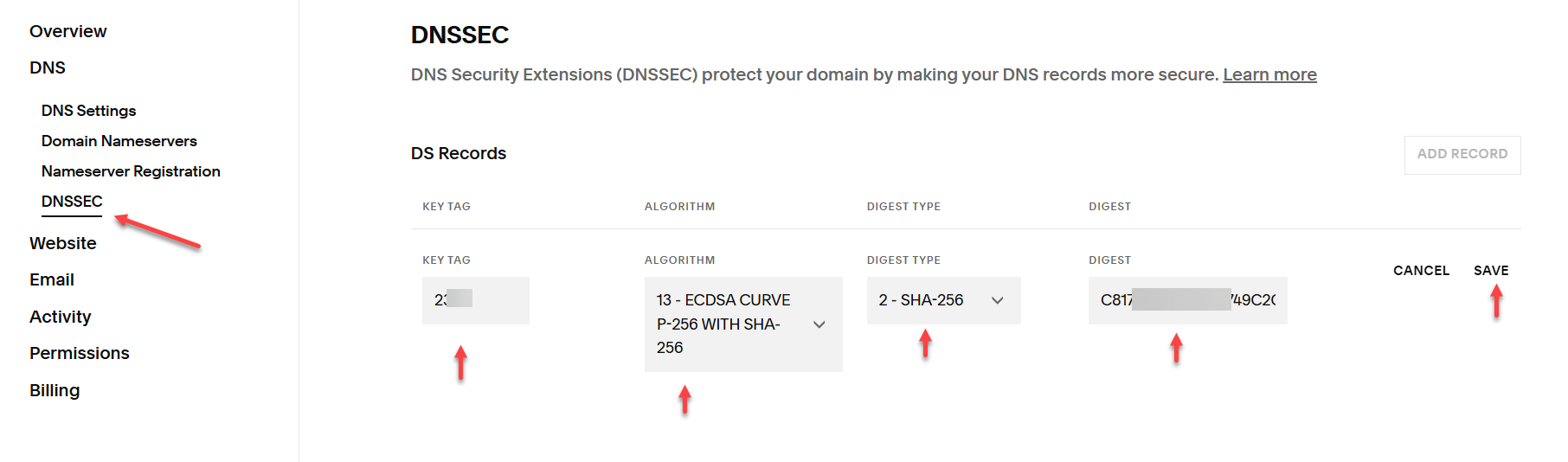1568x462 pixels.
Task: Go to DNS Settings page
Action: coord(88,111)
